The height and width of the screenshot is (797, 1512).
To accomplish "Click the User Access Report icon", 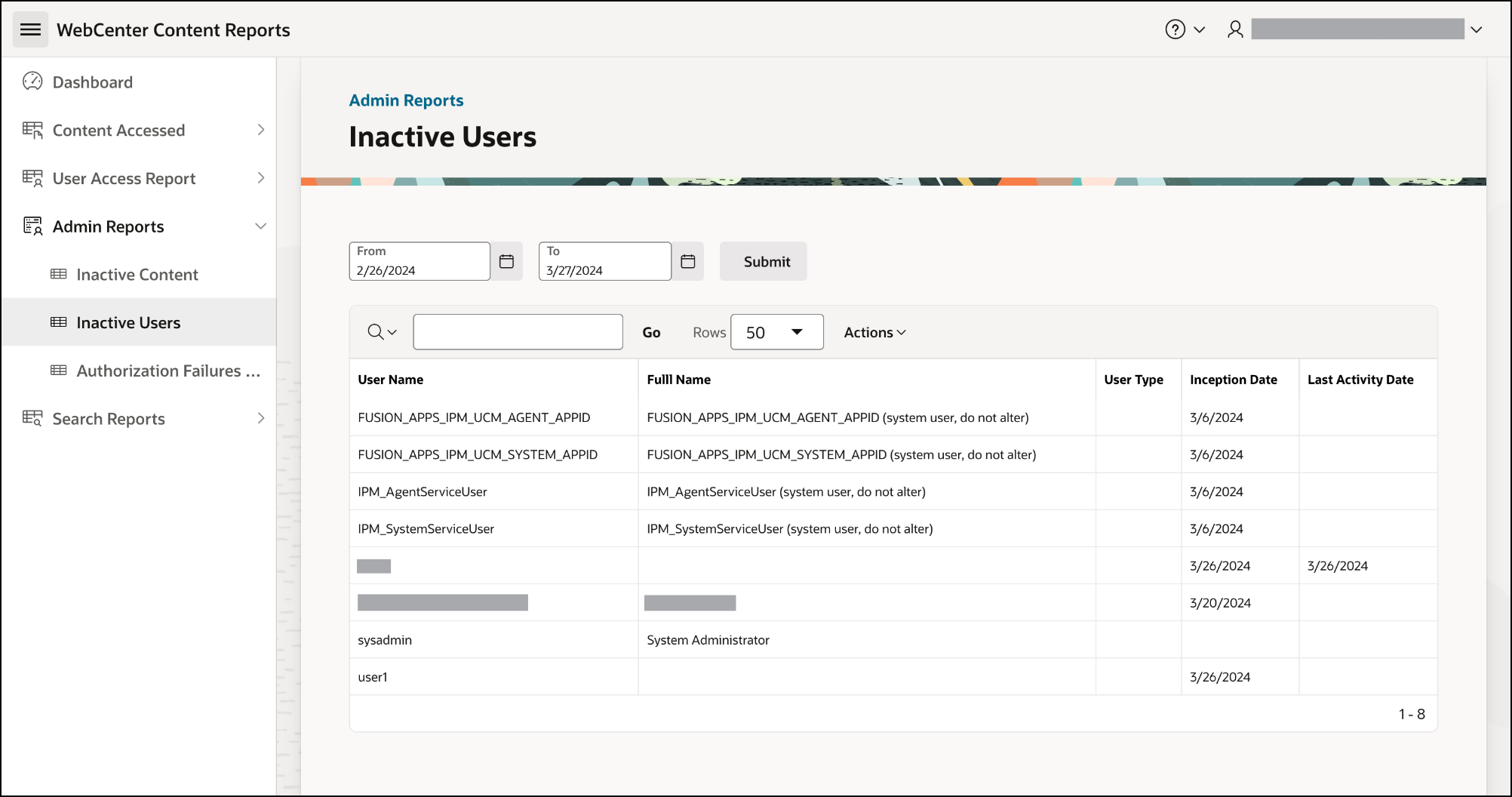I will pyautogui.click(x=32, y=178).
